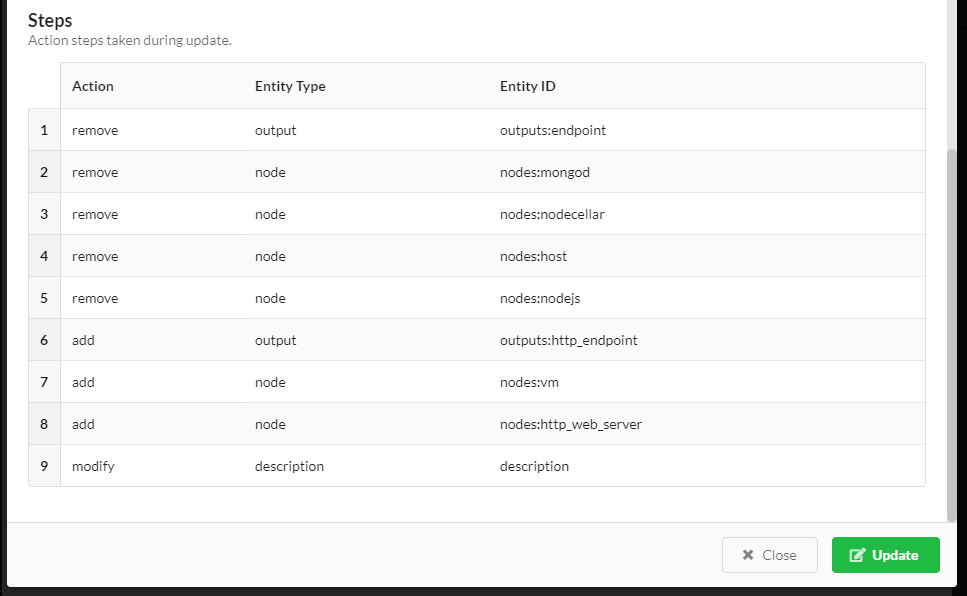Click the add action in row 6

[x=83, y=340]
